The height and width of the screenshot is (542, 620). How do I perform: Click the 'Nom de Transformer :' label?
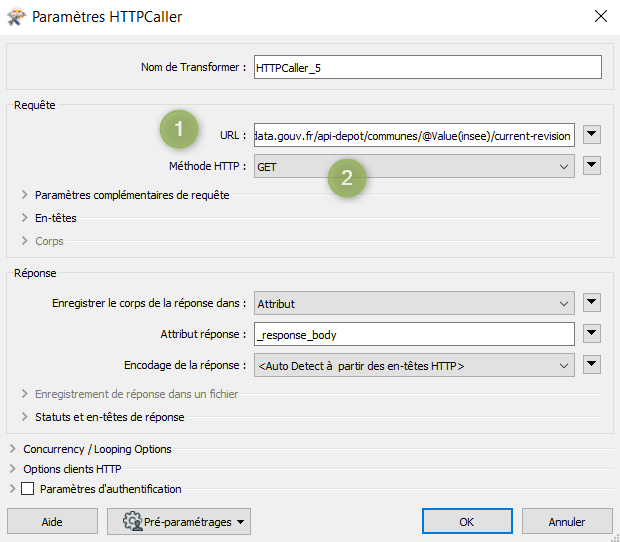tap(194, 67)
